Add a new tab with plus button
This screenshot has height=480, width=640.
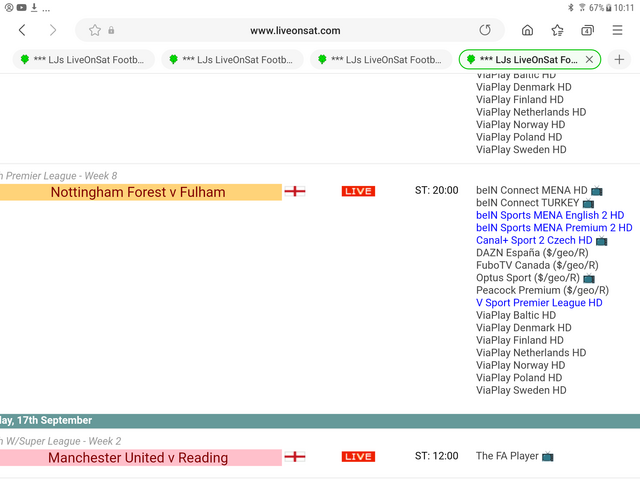619,60
